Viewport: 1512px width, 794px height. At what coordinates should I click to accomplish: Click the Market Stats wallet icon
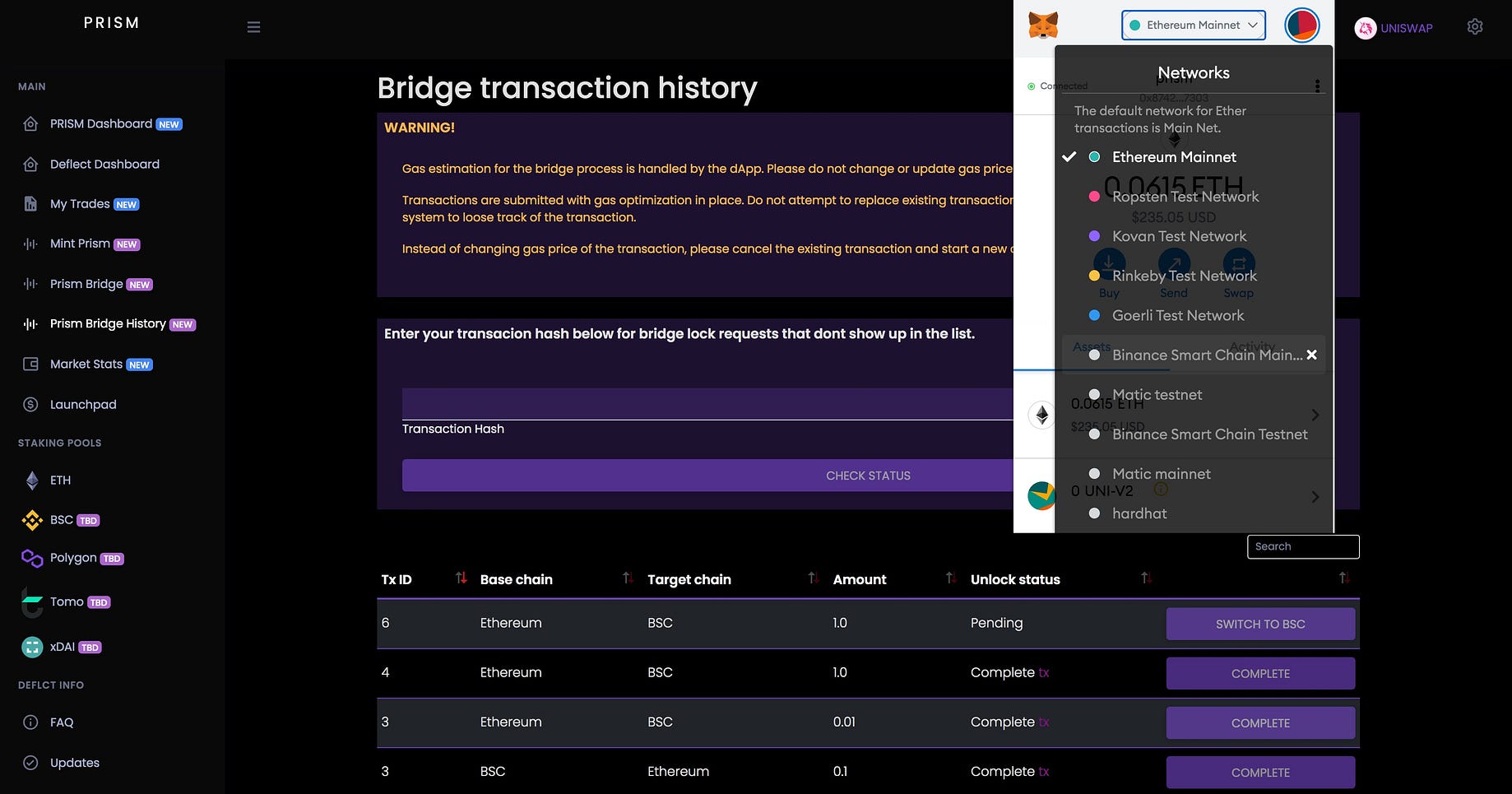point(30,364)
